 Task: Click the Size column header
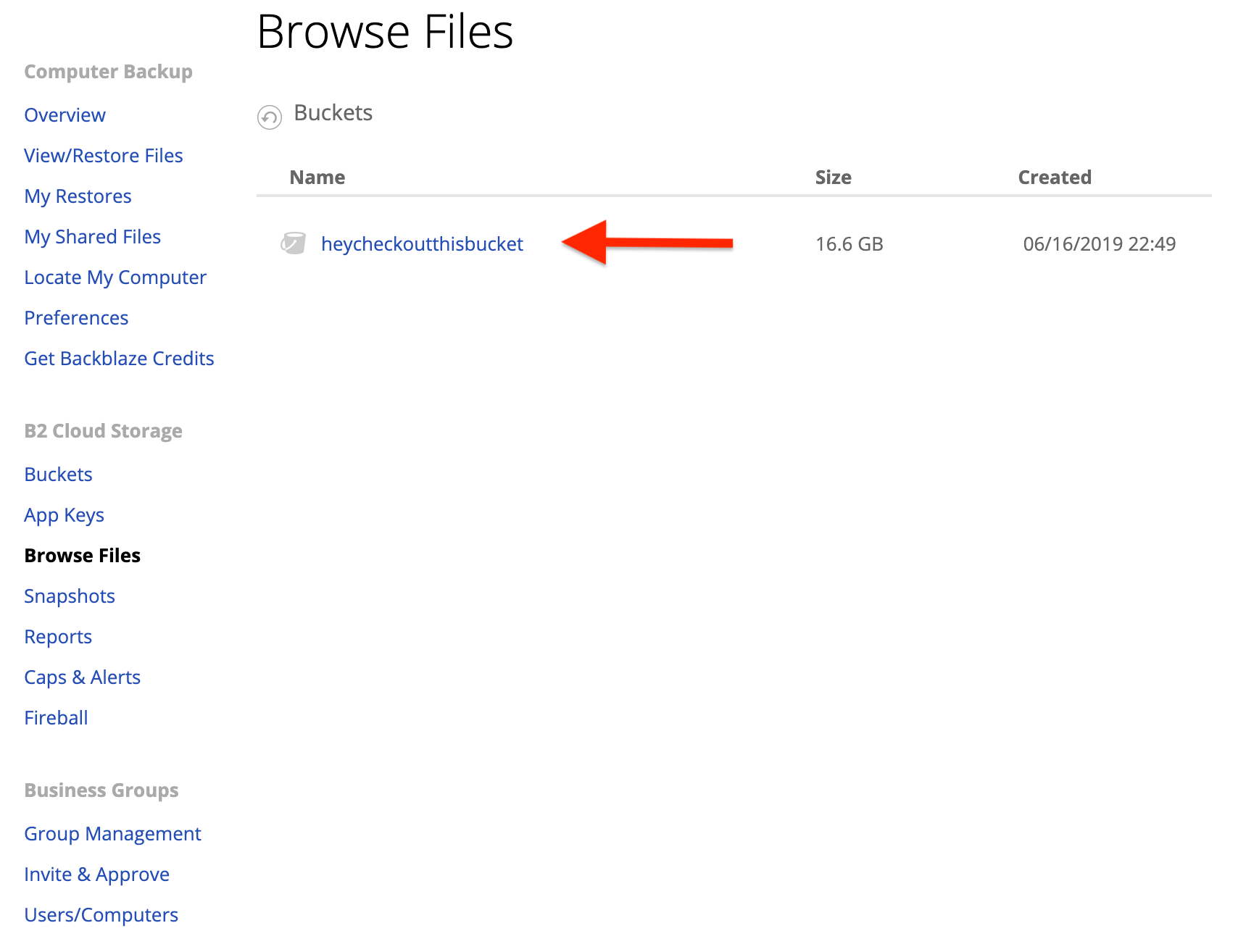point(833,178)
